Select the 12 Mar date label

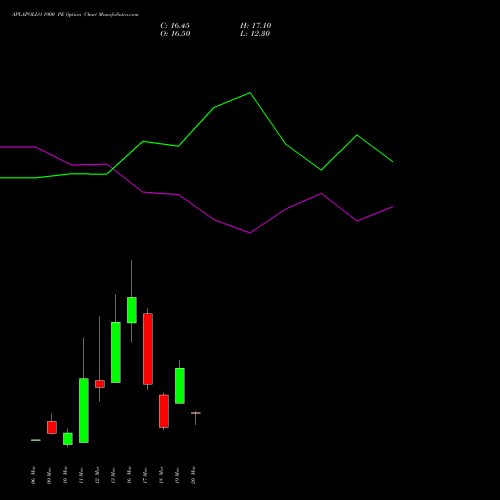point(97,475)
